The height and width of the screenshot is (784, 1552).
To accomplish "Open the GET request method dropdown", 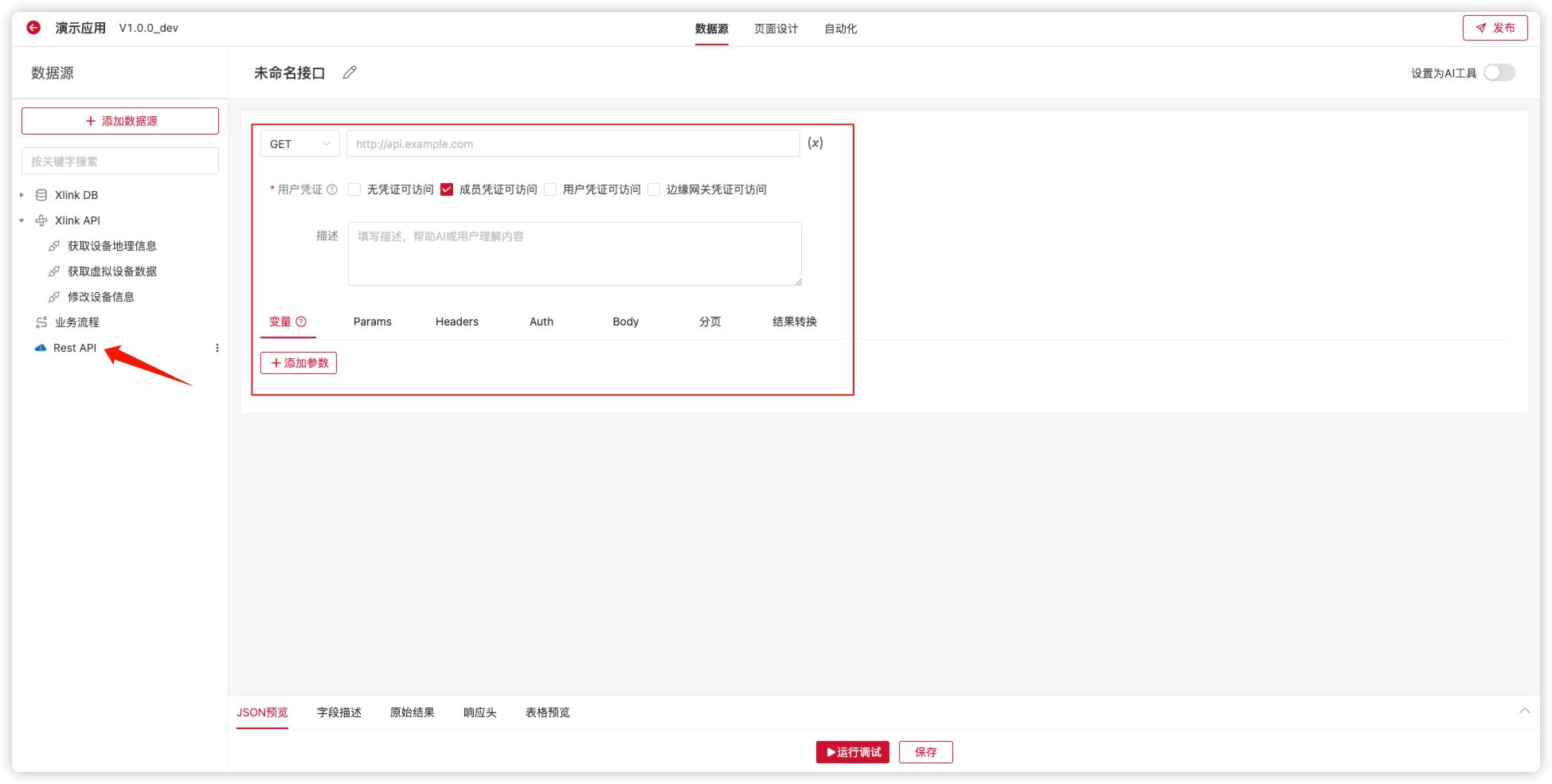I will (299, 144).
